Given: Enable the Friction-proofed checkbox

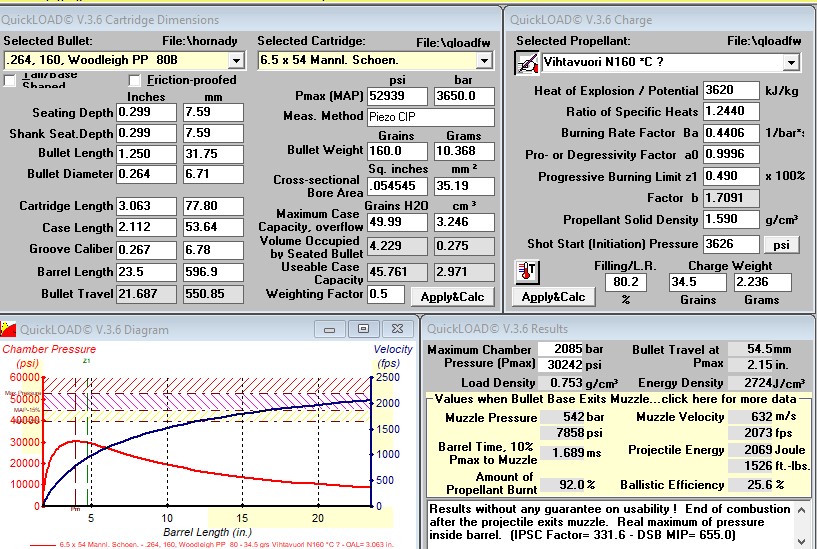Looking at the screenshot, I should click(x=135, y=80).
